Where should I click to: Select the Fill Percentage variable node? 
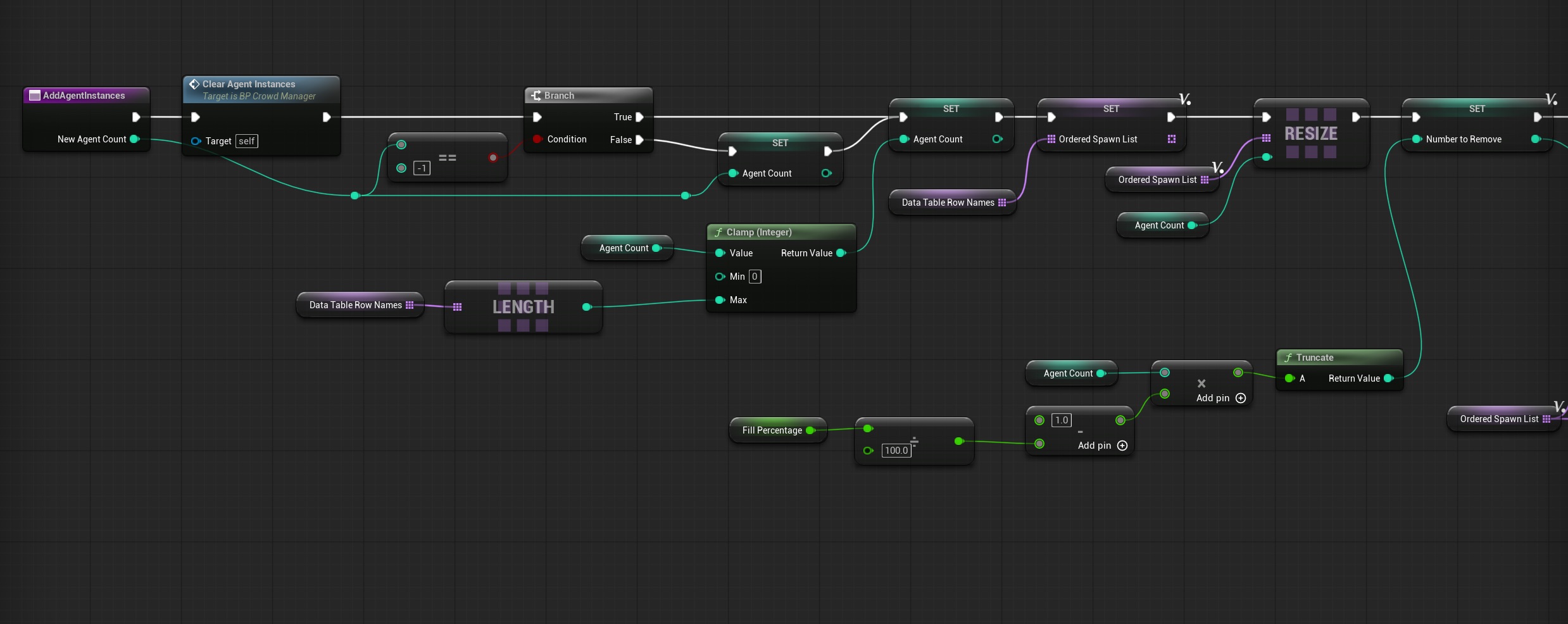pos(778,430)
